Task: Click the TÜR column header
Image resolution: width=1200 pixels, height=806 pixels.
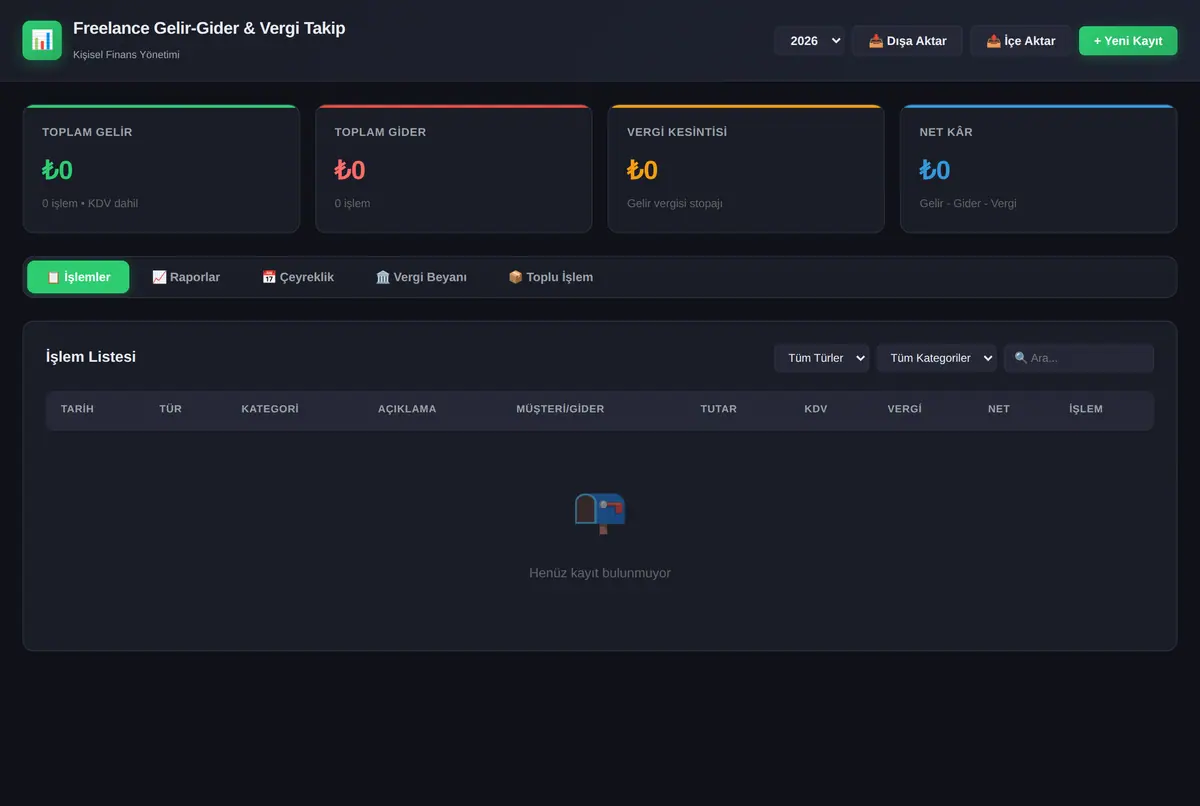Action: (x=170, y=409)
